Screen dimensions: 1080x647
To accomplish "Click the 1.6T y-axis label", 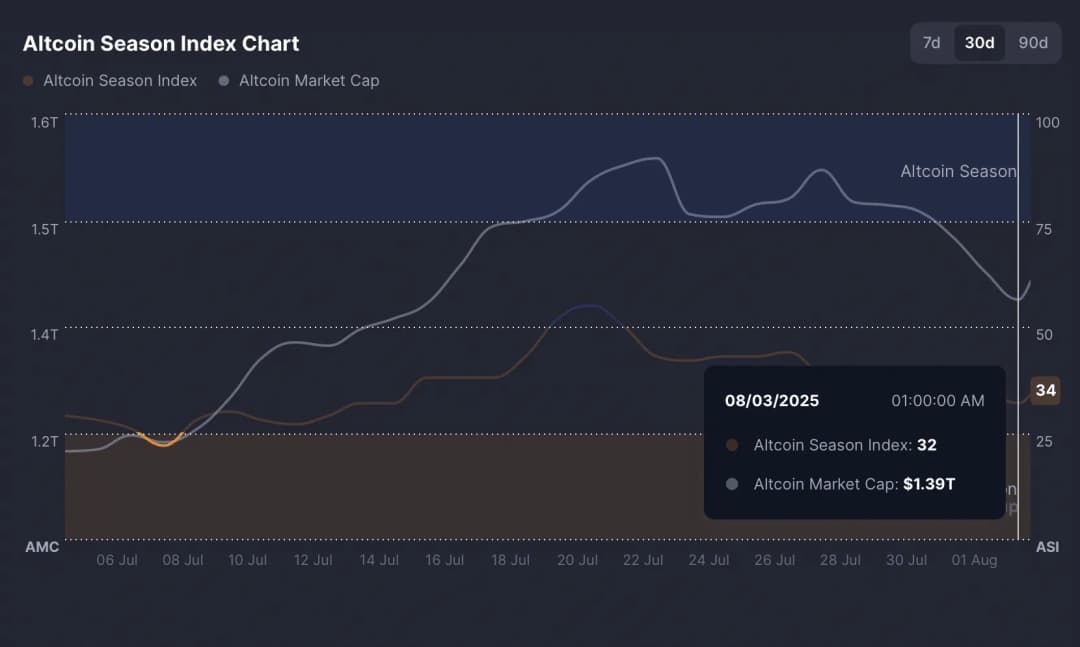I will click(45, 122).
